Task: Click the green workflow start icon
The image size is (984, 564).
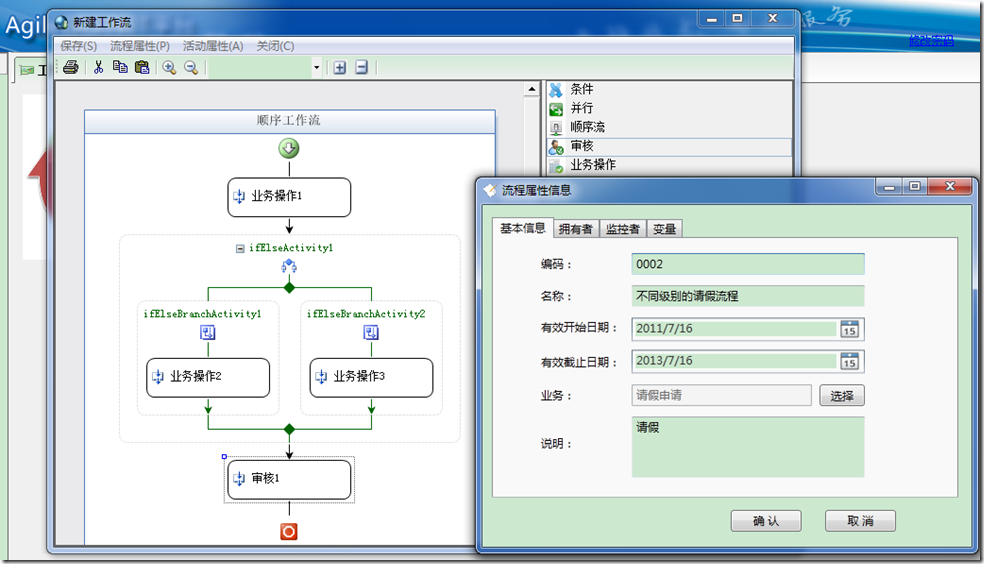Action: [x=289, y=149]
